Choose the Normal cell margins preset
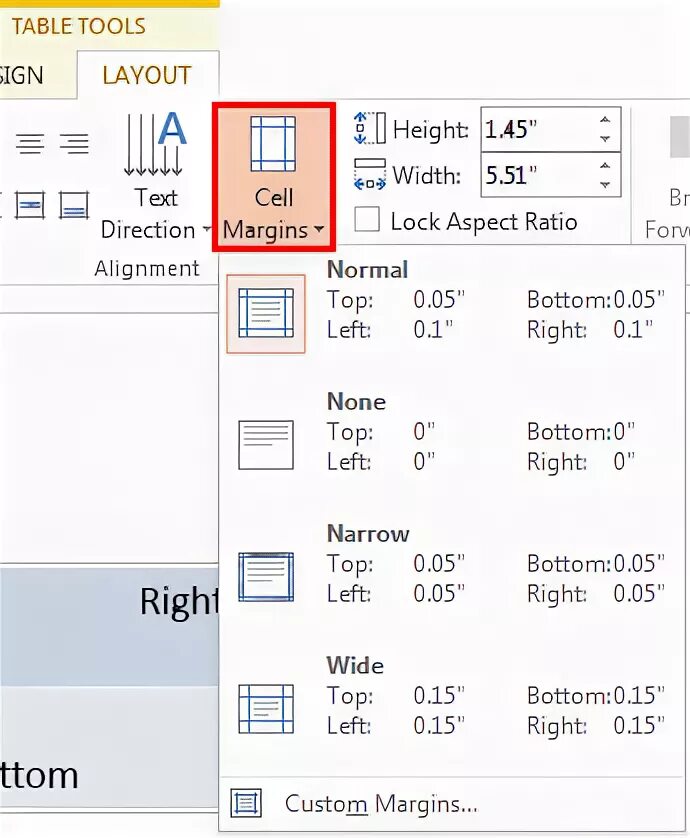The height and width of the screenshot is (838, 690). coord(266,313)
